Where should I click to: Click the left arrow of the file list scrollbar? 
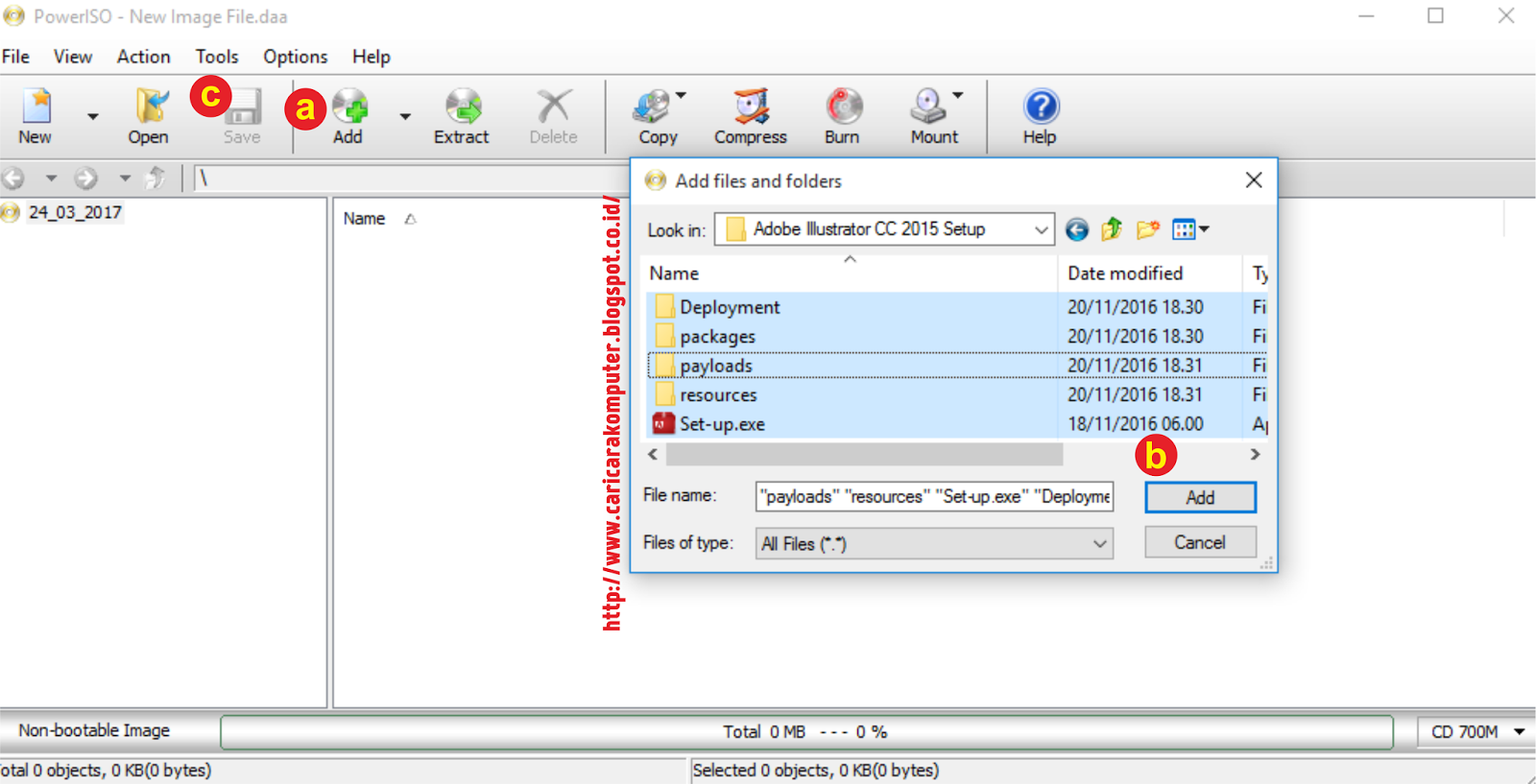654,454
